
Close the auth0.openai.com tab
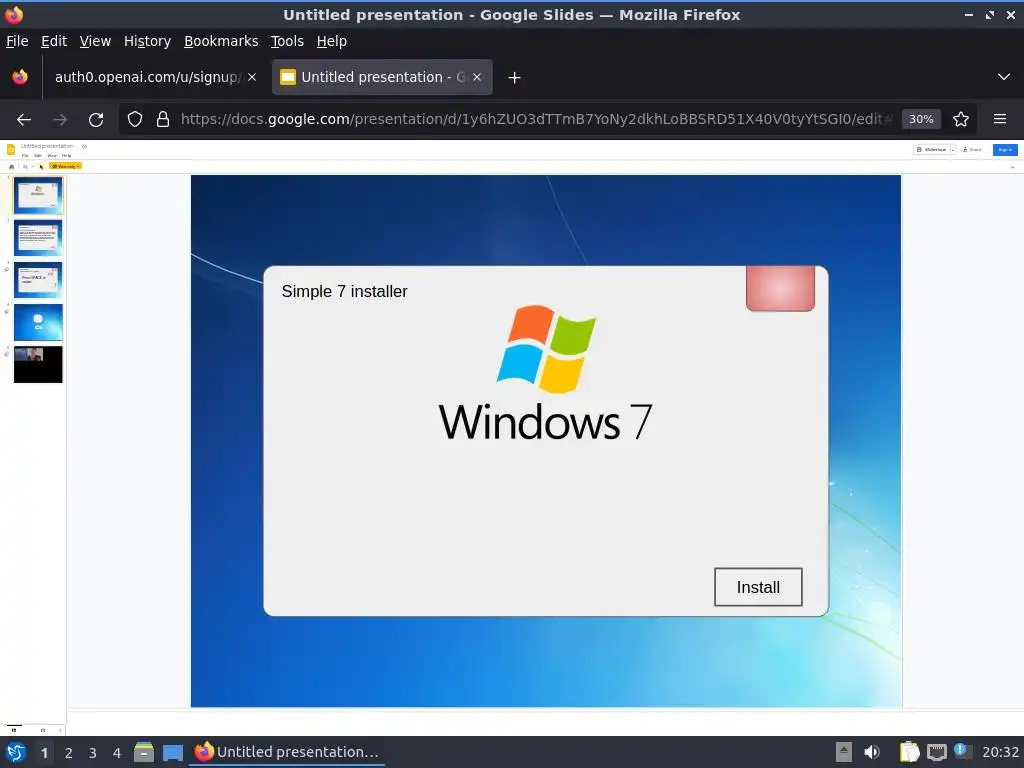[x=252, y=77]
